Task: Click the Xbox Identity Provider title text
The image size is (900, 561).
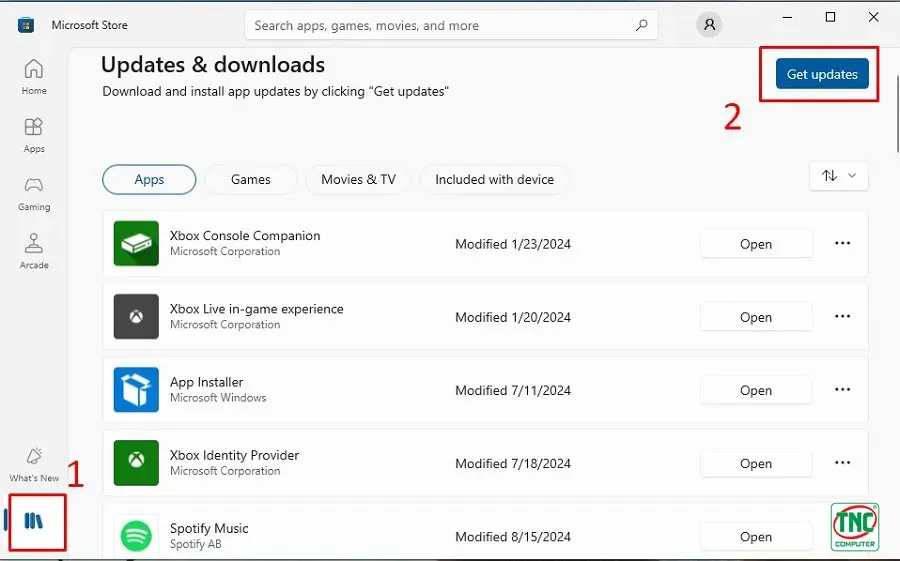Action: tap(234, 455)
